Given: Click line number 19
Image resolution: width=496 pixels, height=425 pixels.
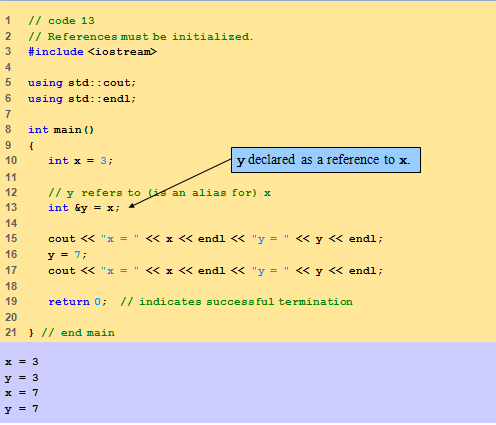Looking at the screenshot, I should [x=11, y=301].
